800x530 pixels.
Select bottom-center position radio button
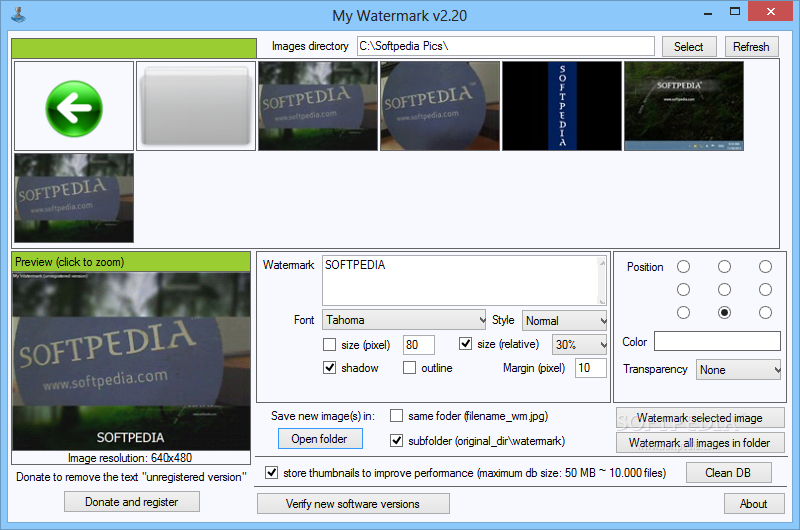coord(724,312)
